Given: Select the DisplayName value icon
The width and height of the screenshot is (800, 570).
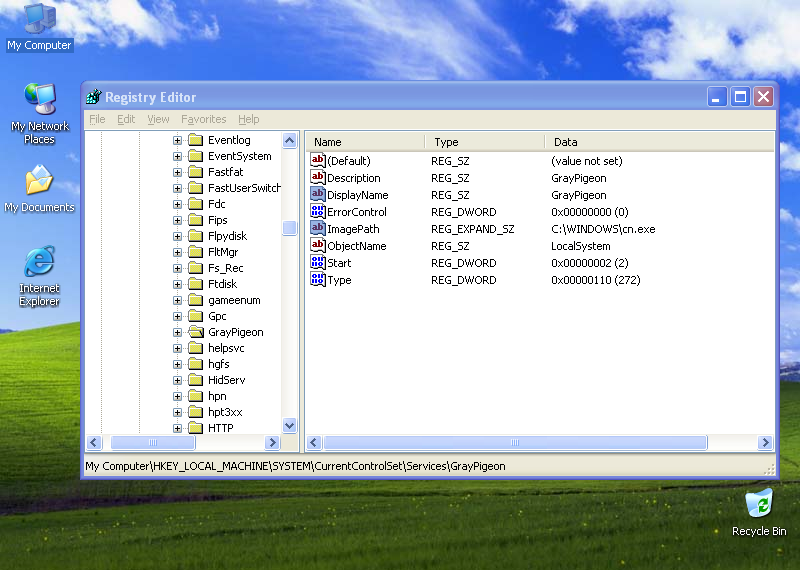Looking at the screenshot, I should (x=317, y=194).
